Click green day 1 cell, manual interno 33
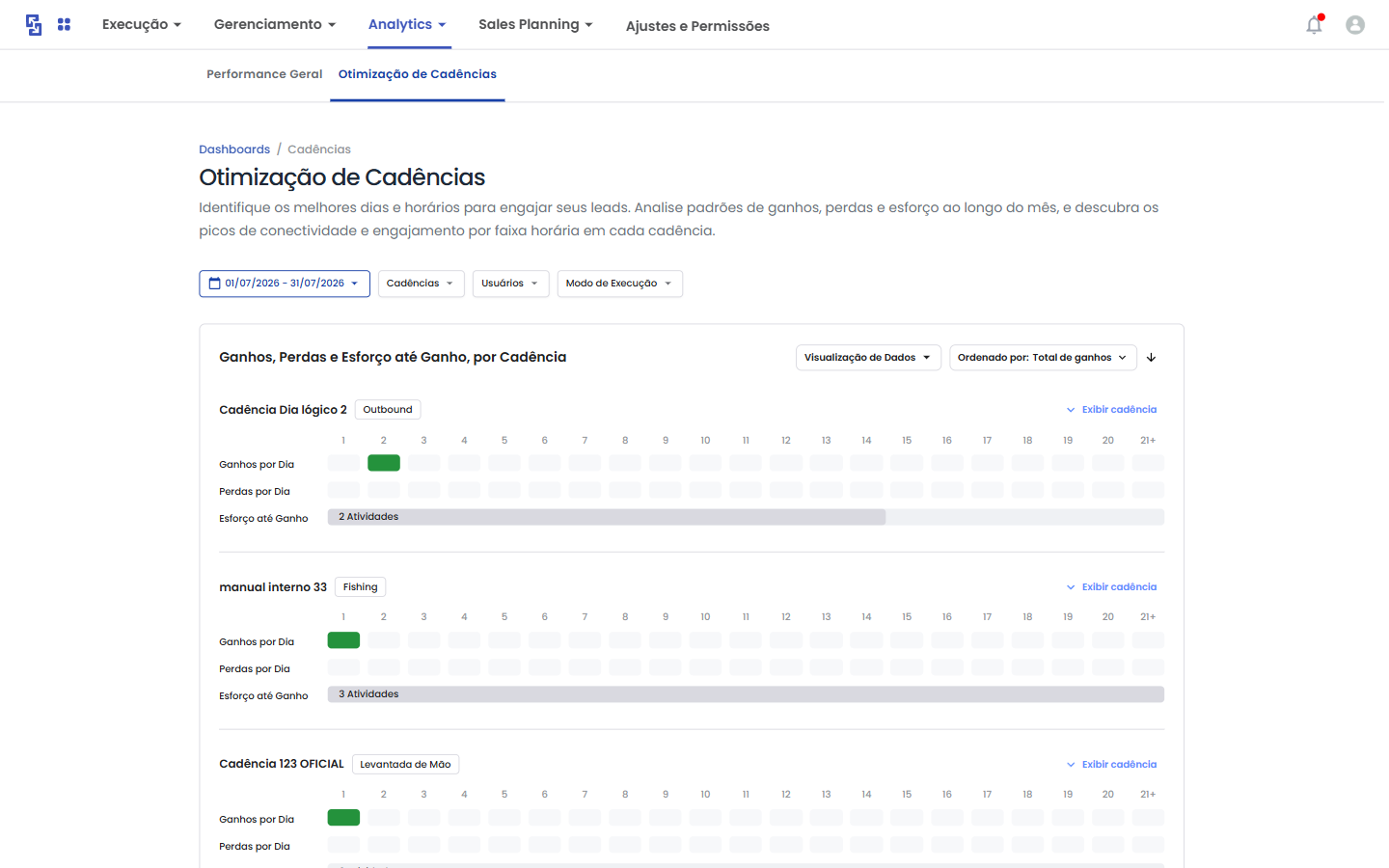The height and width of the screenshot is (868, 1389). point(343,640)
